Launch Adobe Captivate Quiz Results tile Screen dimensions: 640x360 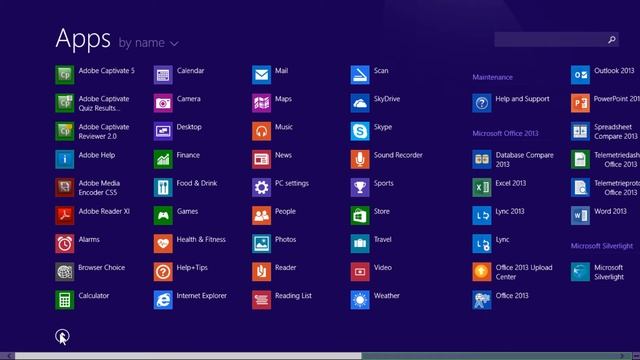[93, 103]
